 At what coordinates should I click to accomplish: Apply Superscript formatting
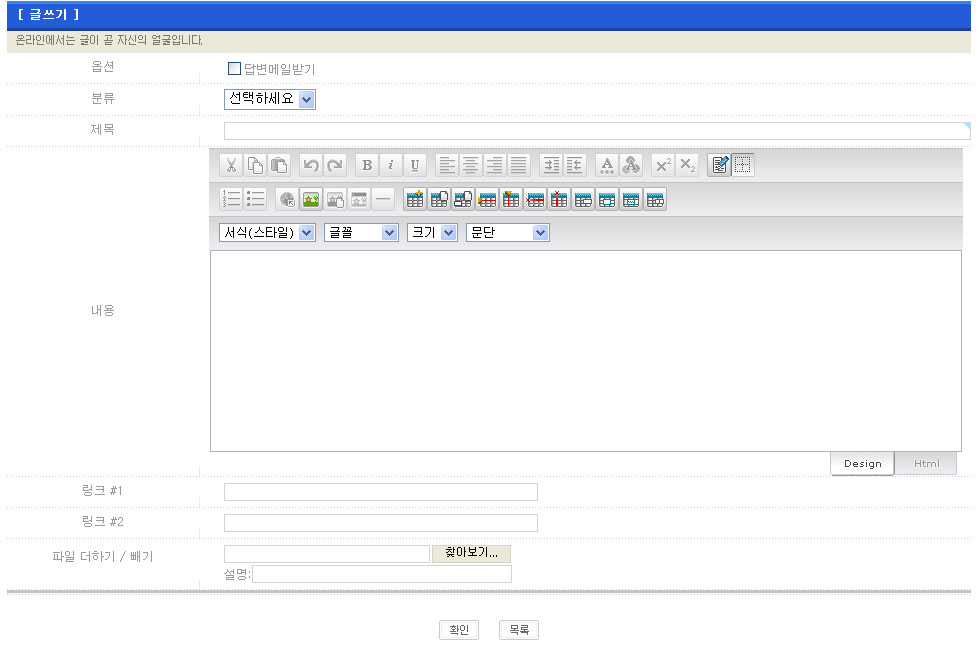coord(663,166)
